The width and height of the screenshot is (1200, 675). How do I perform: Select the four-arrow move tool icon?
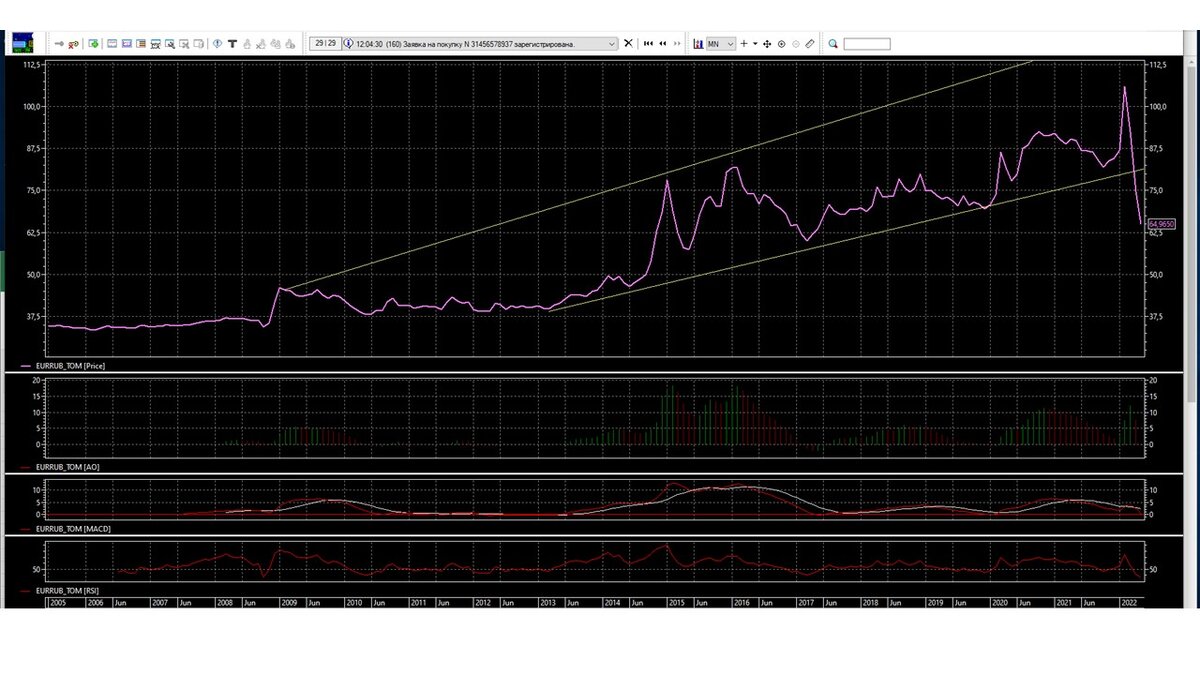point(767,44)
